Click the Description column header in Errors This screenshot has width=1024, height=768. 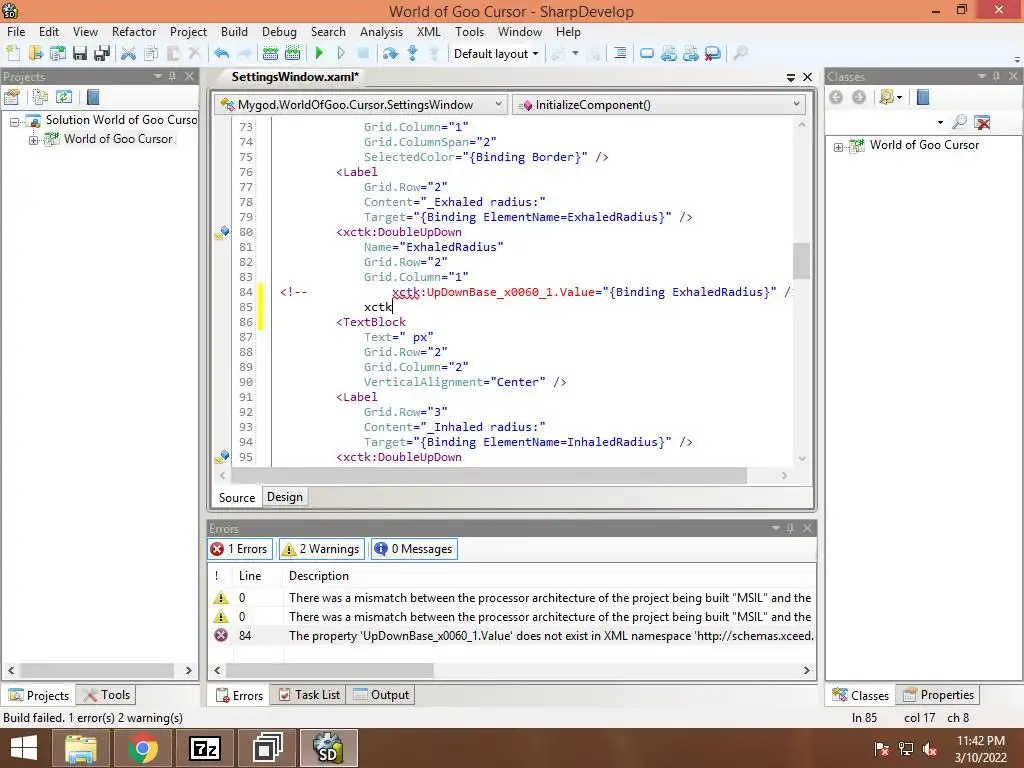point(319,576)
